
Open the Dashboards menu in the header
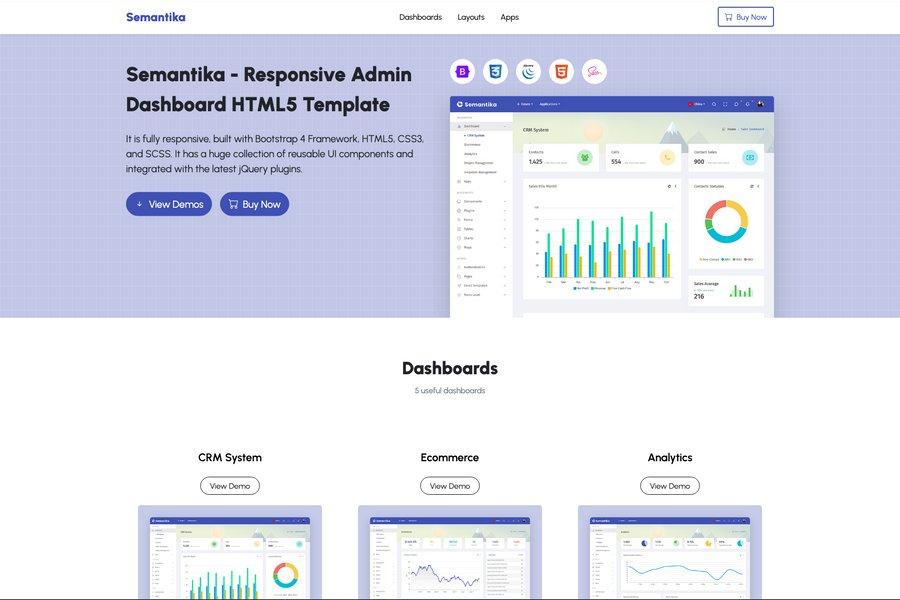pos(420,14)
